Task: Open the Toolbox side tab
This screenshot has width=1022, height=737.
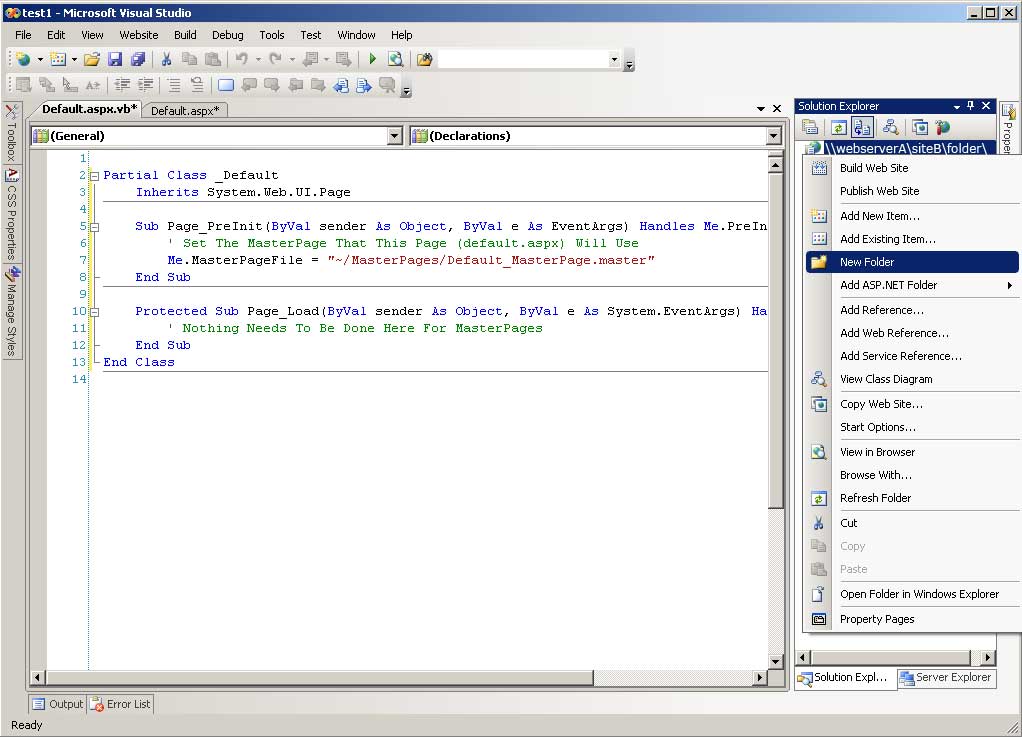Action: tap(11, 134)
